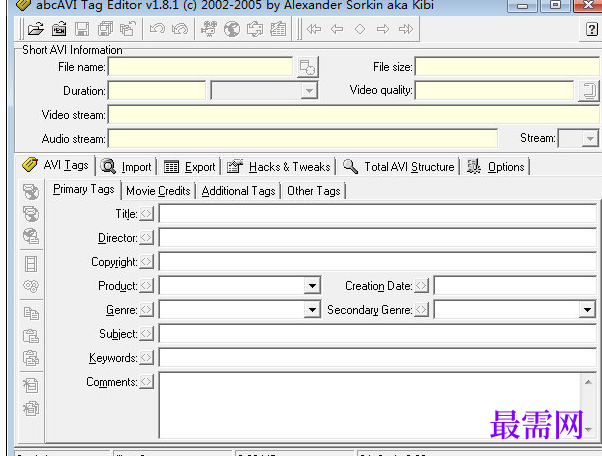
Task: Click the second sidebar disk icon
Action: point(31,214)
